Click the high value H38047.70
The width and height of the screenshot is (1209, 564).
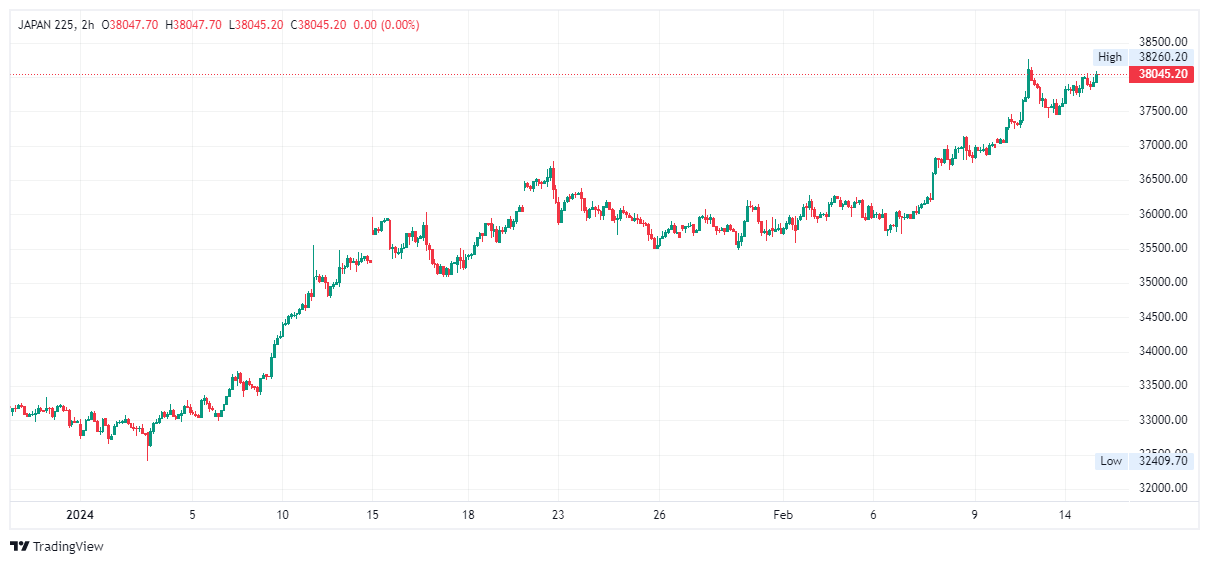197,25
